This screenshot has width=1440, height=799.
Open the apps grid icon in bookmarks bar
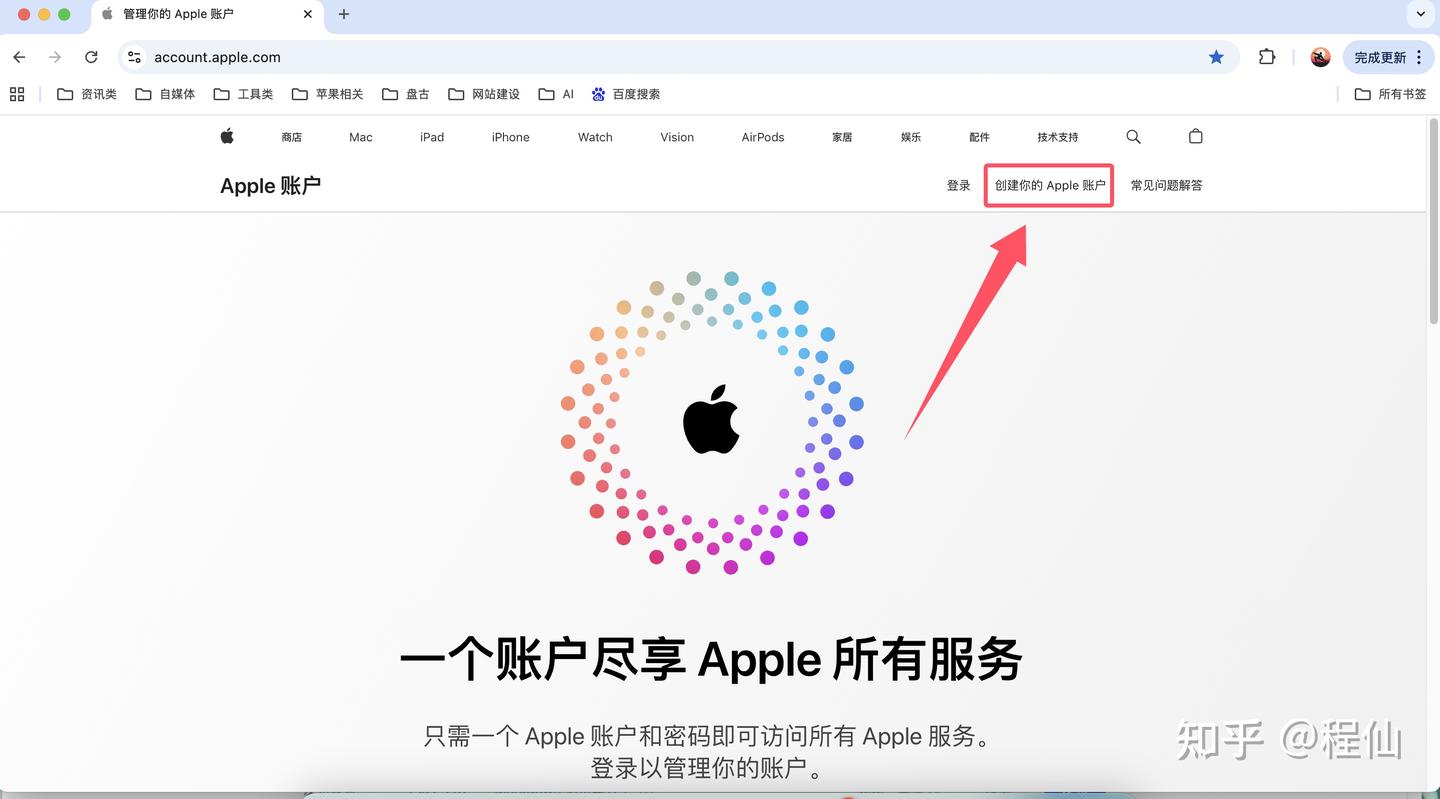pos(17,94)
